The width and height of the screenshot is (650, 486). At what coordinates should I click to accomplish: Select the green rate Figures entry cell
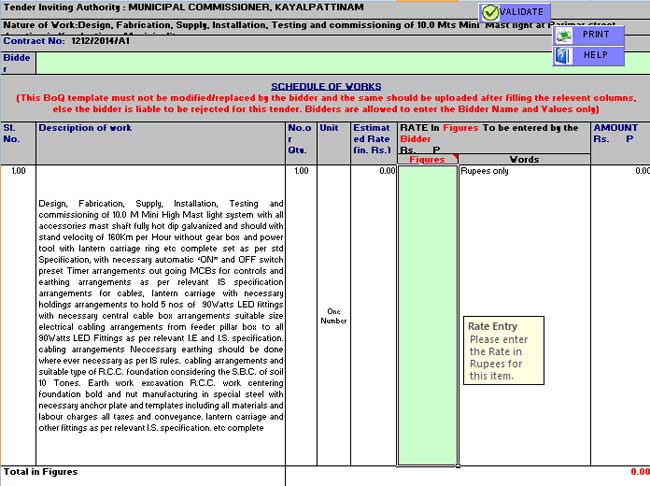pyautogui.click(x=427, y=315)
